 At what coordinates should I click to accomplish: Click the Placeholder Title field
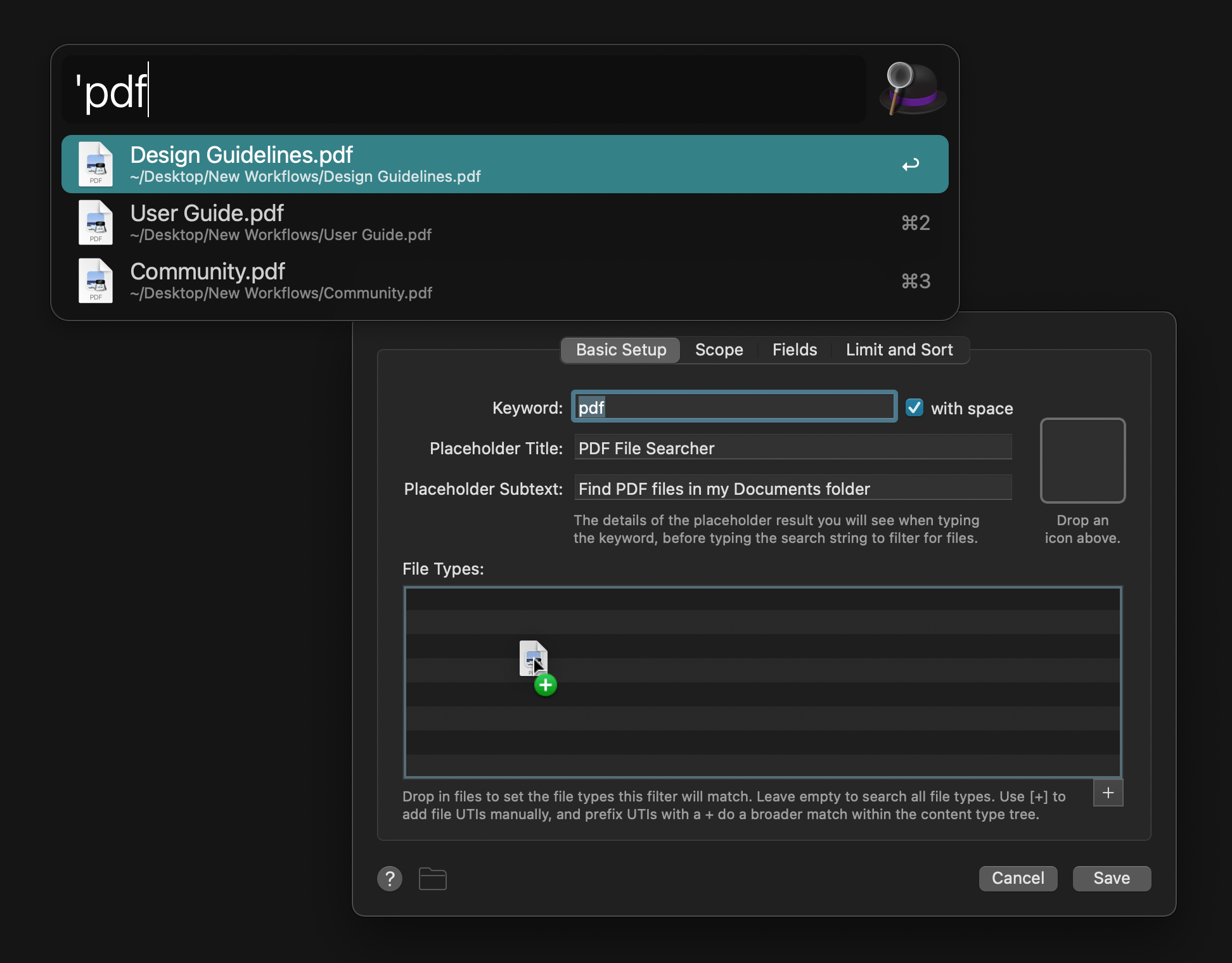(792, 447)
